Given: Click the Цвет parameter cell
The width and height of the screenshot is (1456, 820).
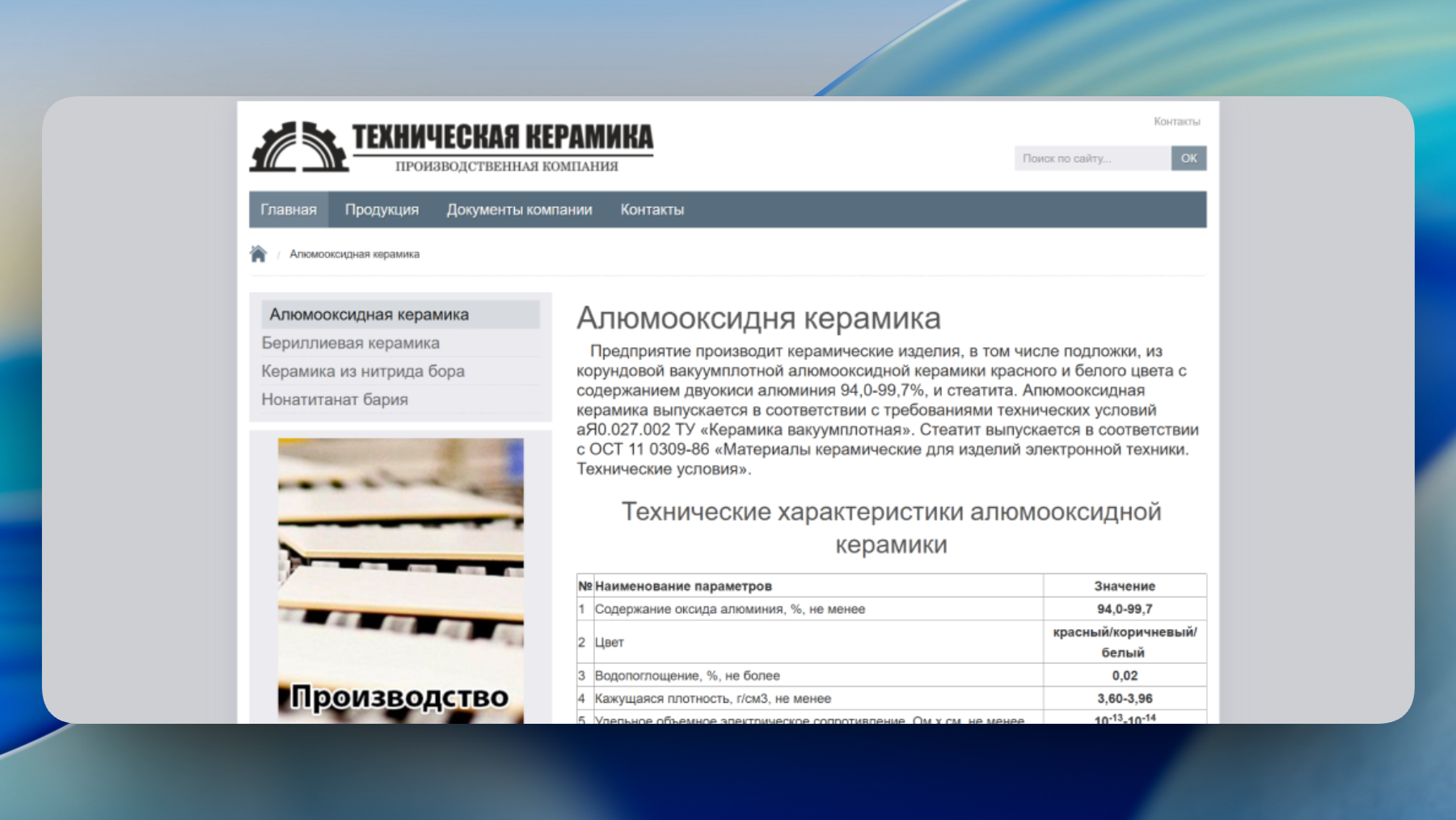Looking at the screenshot, I should (x=818, y=642).
